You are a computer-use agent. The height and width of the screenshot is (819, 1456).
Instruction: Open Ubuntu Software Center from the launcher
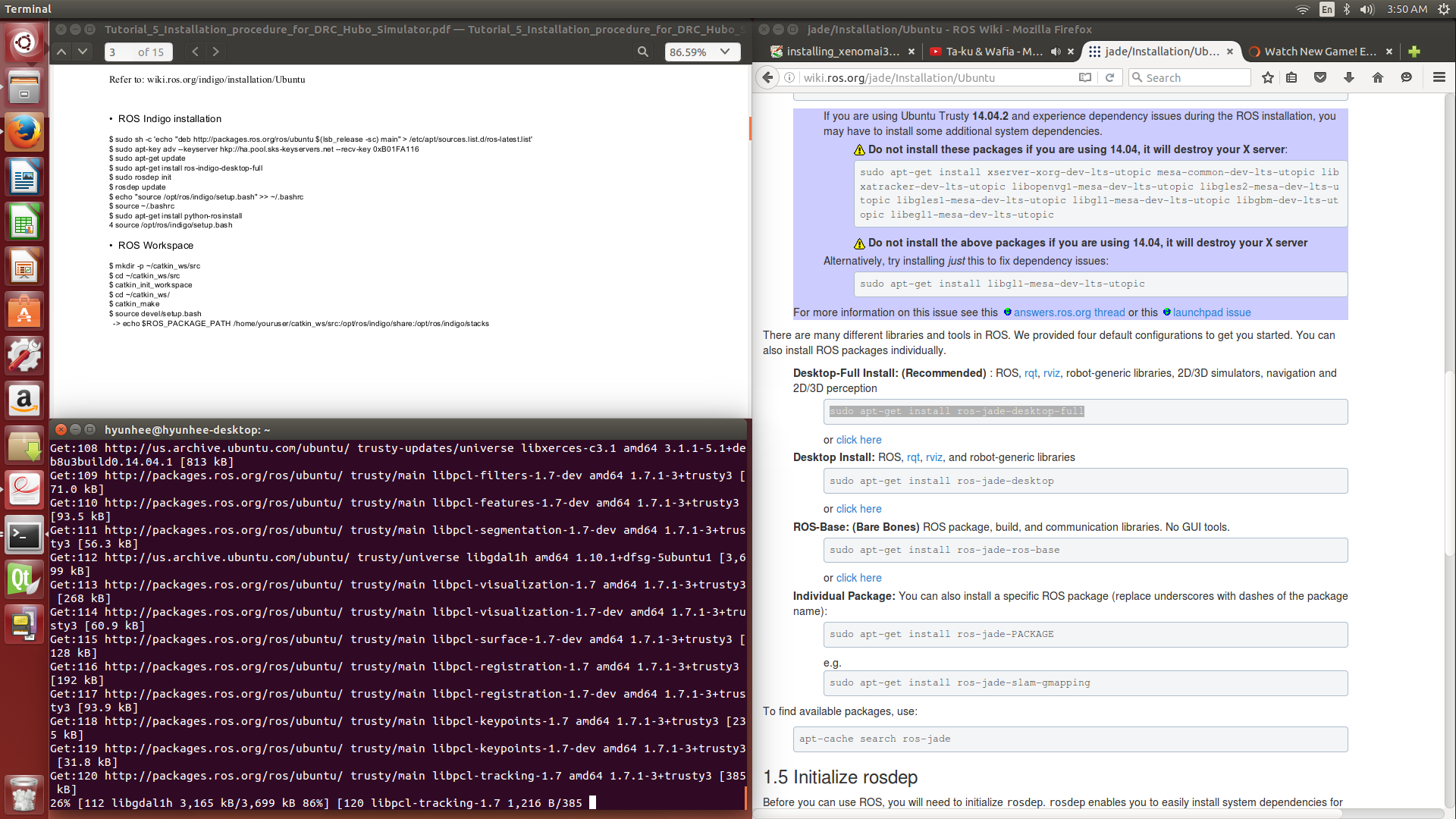(x=24, y=312)
